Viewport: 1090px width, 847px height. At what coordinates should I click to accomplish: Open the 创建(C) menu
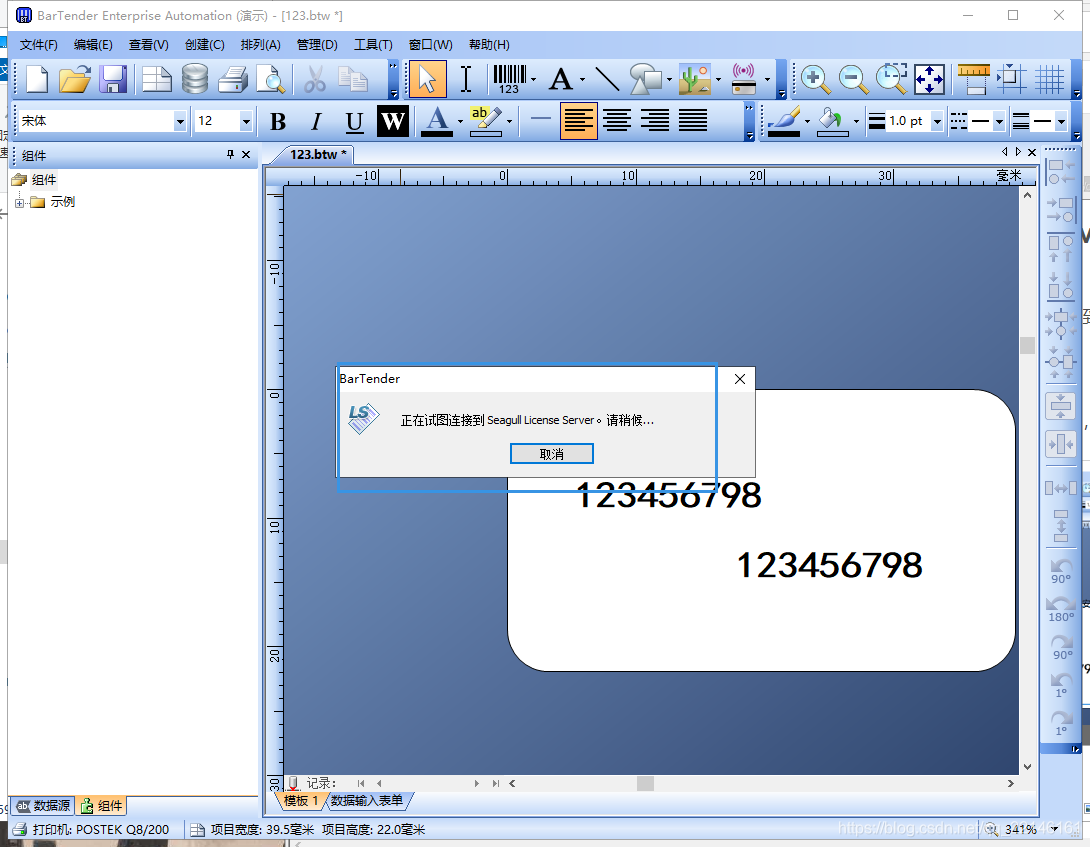tap(204, 45)
